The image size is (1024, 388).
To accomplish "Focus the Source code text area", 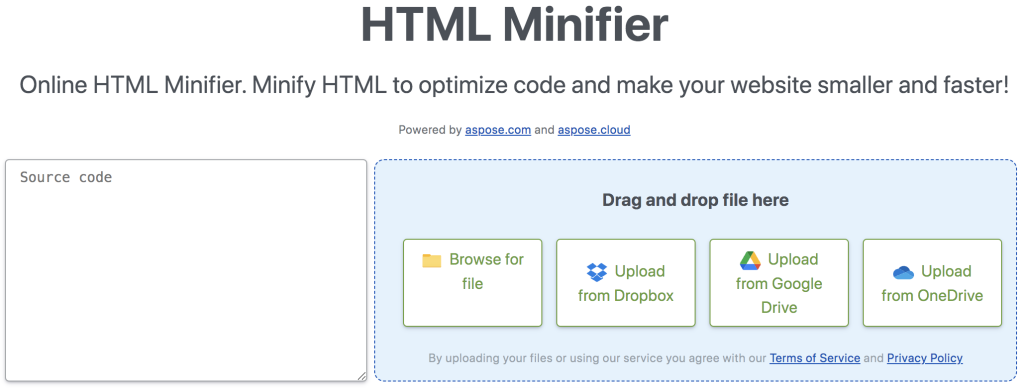I will tap(186, 270).
